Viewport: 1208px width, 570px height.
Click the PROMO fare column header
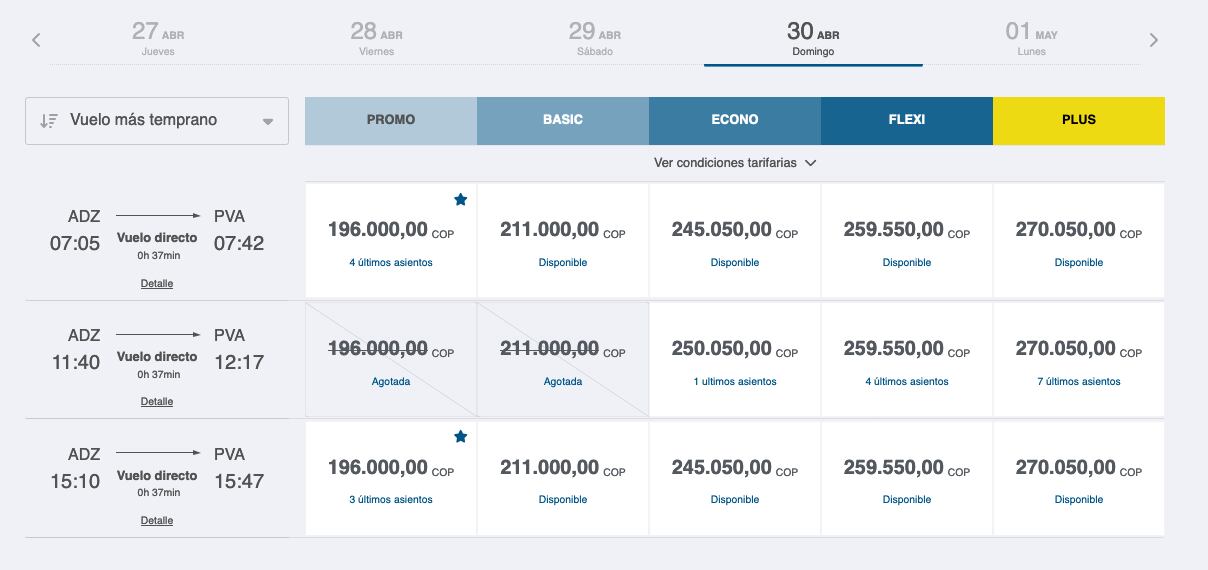(x=391, y=120)
